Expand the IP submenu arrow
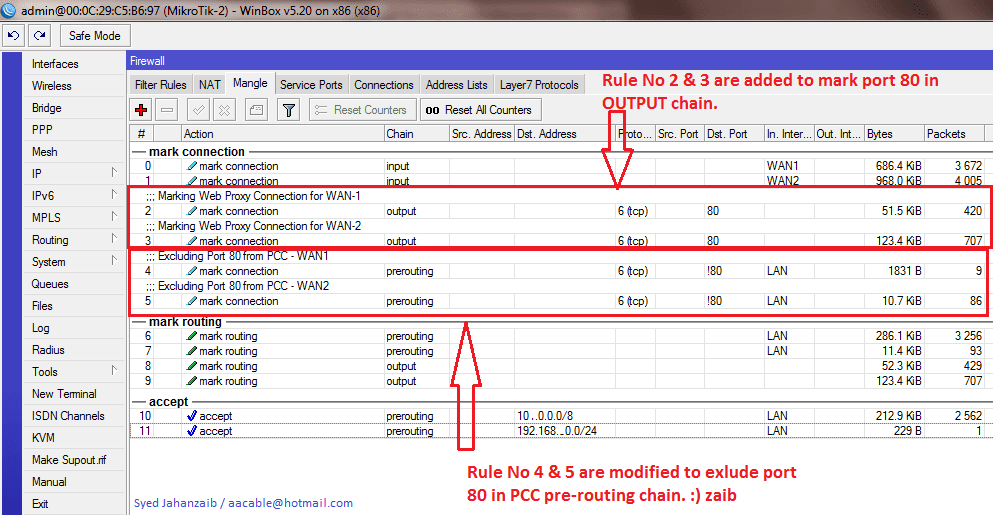Screen dimensions: 993x515 pos(114,172)
